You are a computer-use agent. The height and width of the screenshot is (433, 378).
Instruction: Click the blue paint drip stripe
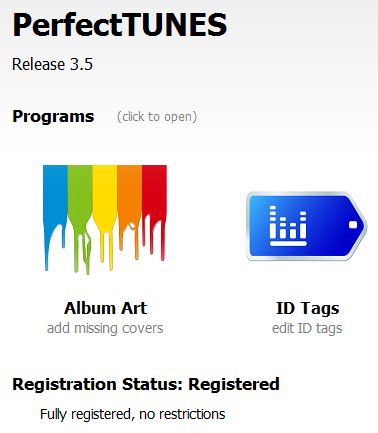(x=55, y=217)
